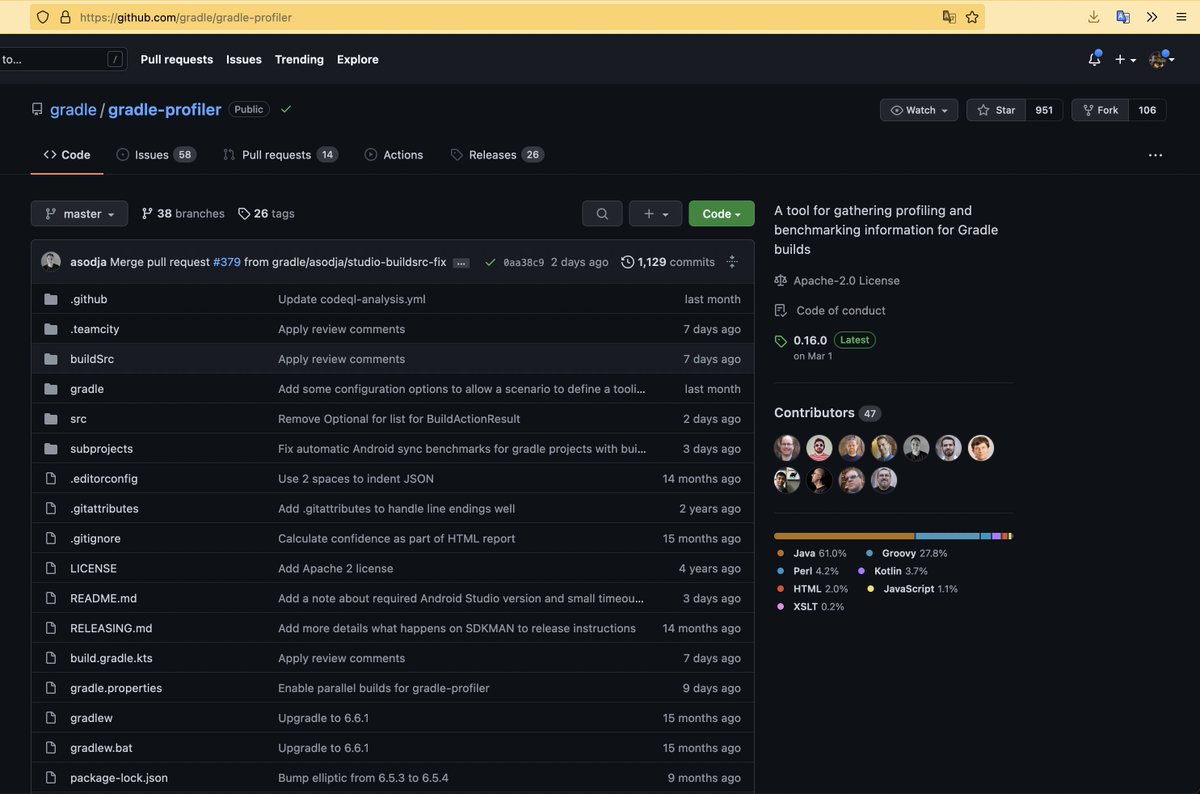Open commit hash 0aa38c9

[x=524, y=262]
